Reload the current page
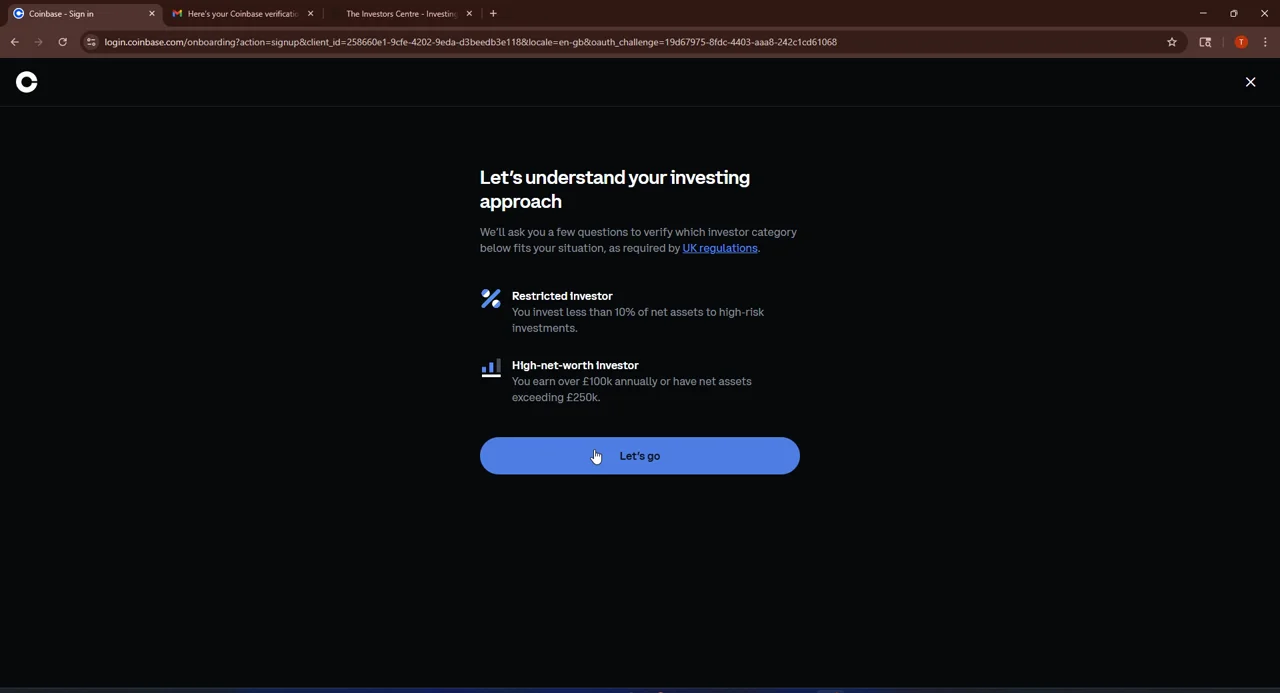 (x=62, y=42)
